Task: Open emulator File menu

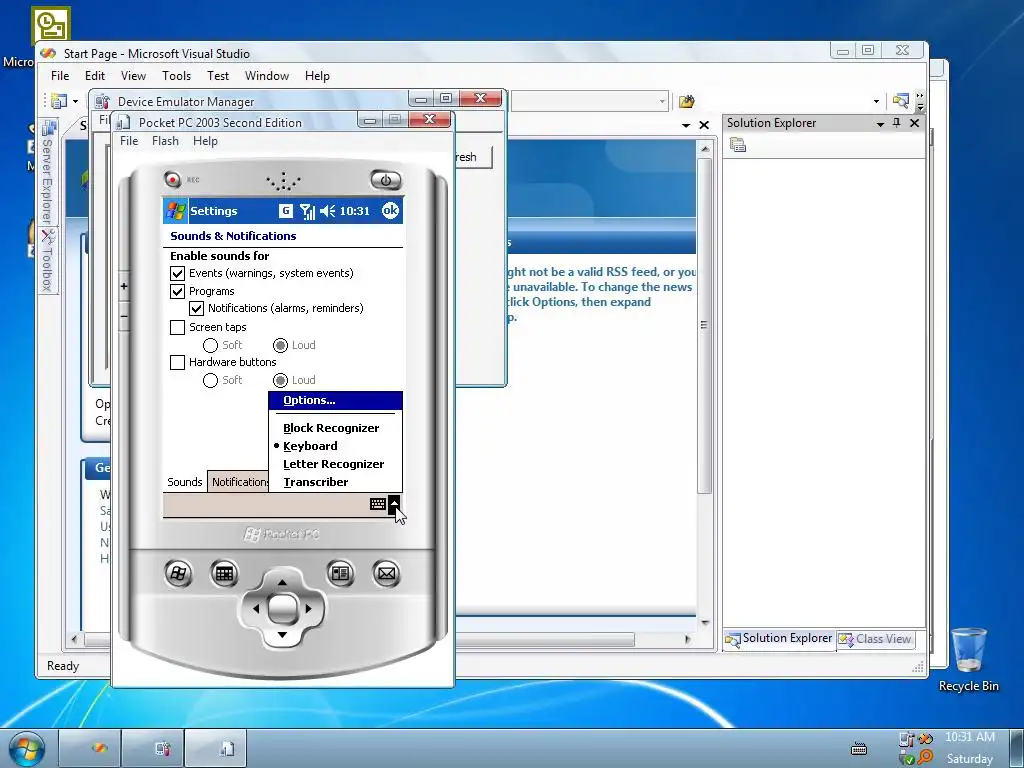Action: [x=129, y=141]
